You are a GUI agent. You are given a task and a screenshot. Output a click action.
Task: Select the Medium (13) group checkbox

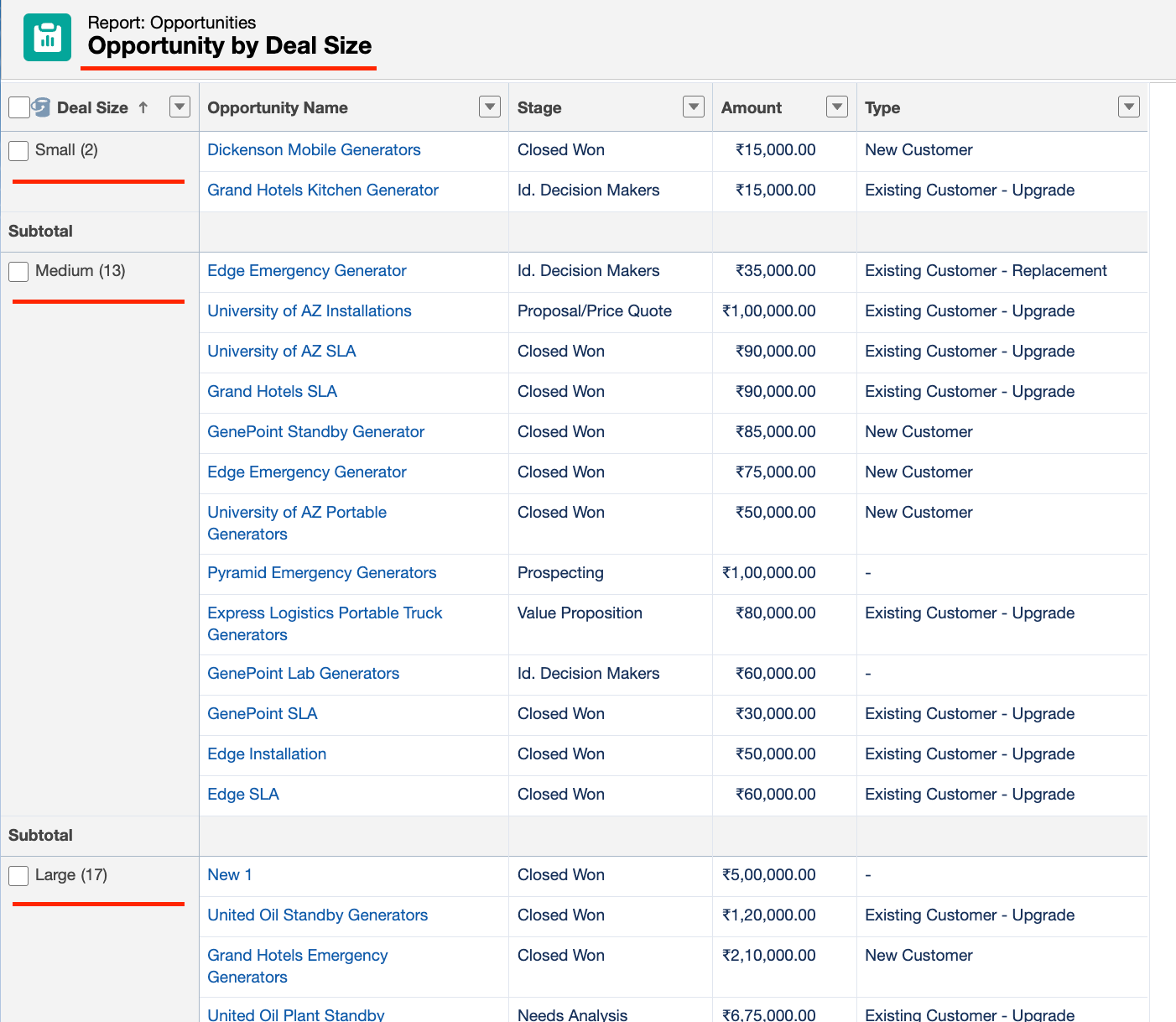point(18,271)
